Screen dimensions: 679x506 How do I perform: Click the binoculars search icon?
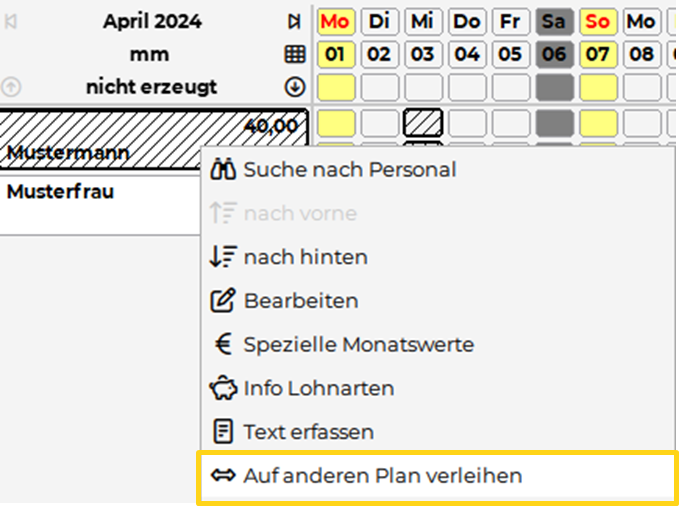223,170
